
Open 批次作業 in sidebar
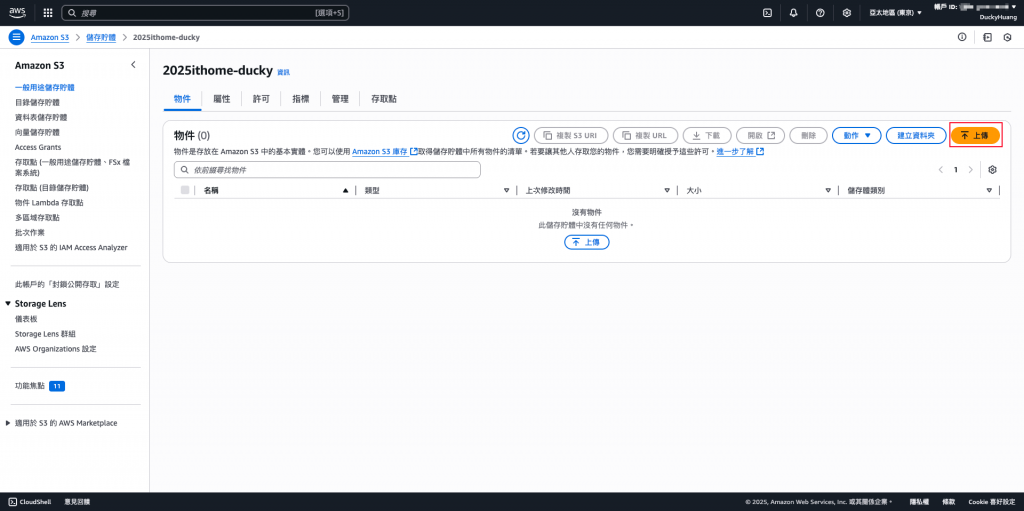click(29, 233)
